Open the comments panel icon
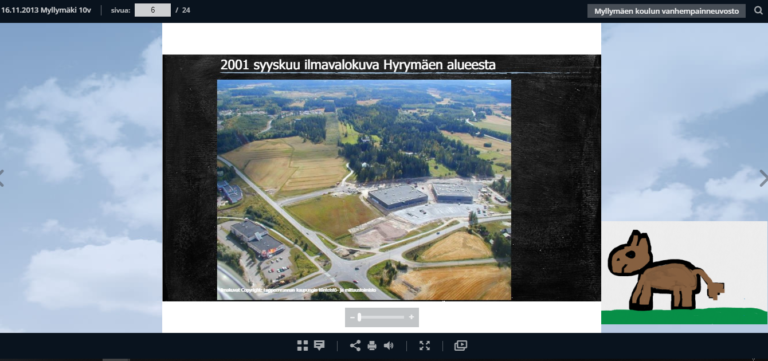Image resolution: width=768 pixels, height=361 pixels. click(319, 345)
